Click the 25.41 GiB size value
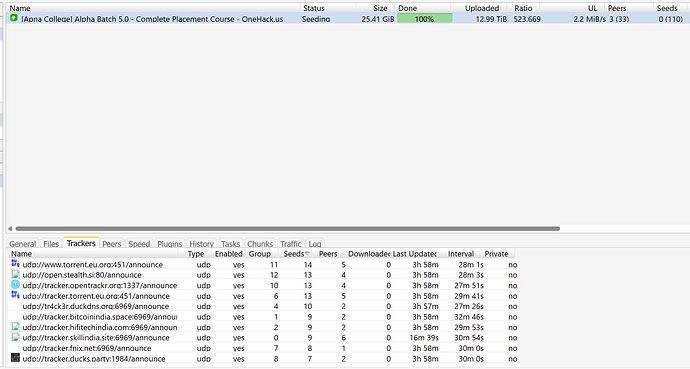Image resolution: width=690 pixels, height=369 pixels. click(x=378, y=19)
